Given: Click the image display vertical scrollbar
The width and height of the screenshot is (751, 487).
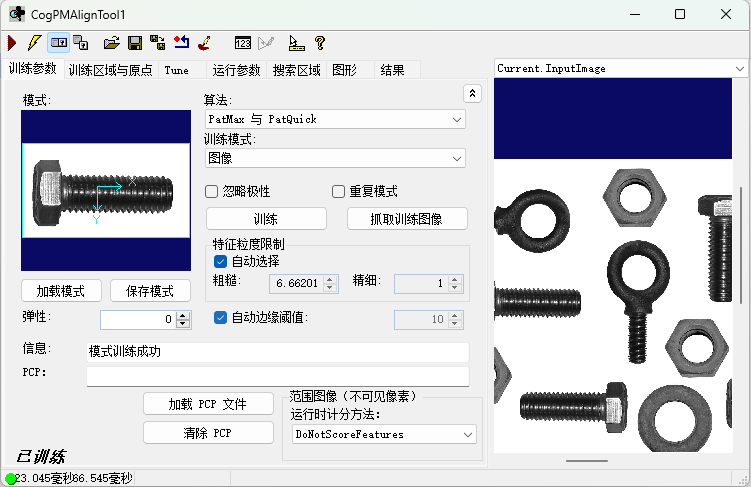Looking at the screenshot, I should pos(741,245).
